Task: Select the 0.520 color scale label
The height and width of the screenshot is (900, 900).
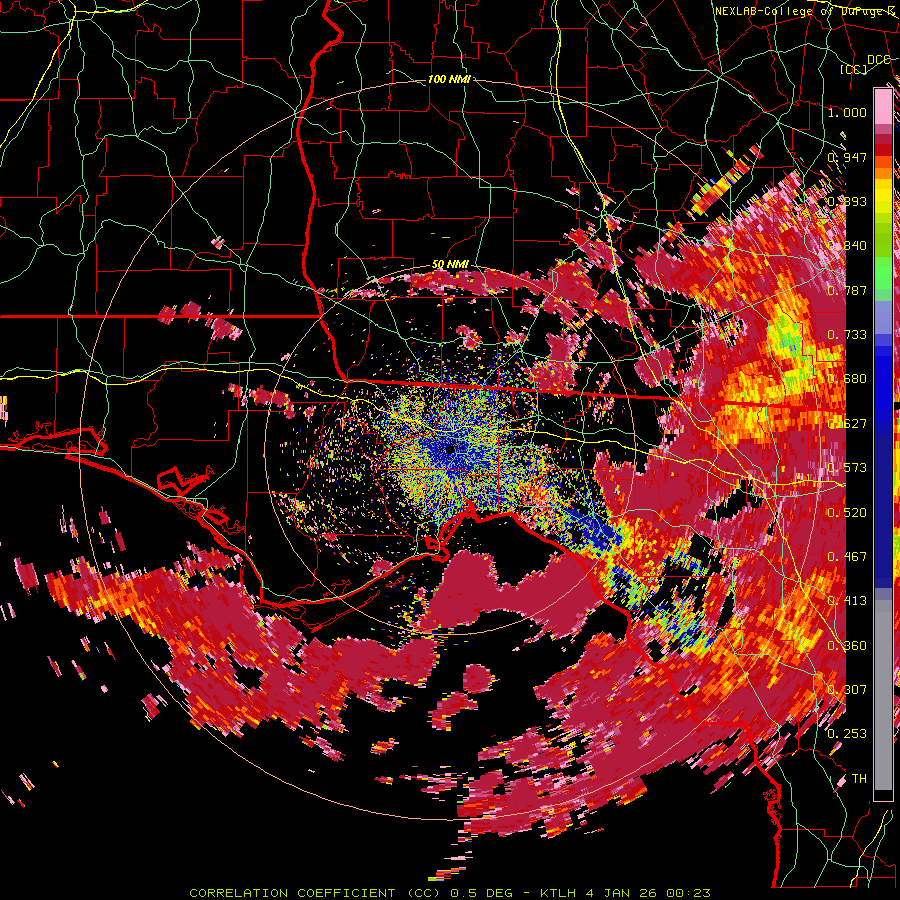Action: (847, 513)
